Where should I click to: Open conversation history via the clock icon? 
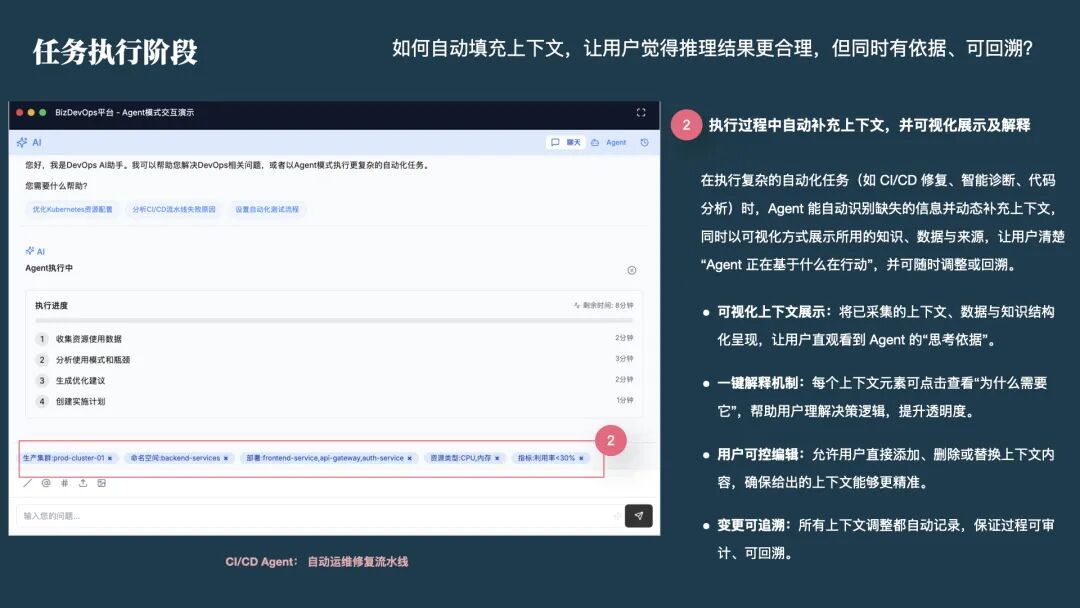645,142
